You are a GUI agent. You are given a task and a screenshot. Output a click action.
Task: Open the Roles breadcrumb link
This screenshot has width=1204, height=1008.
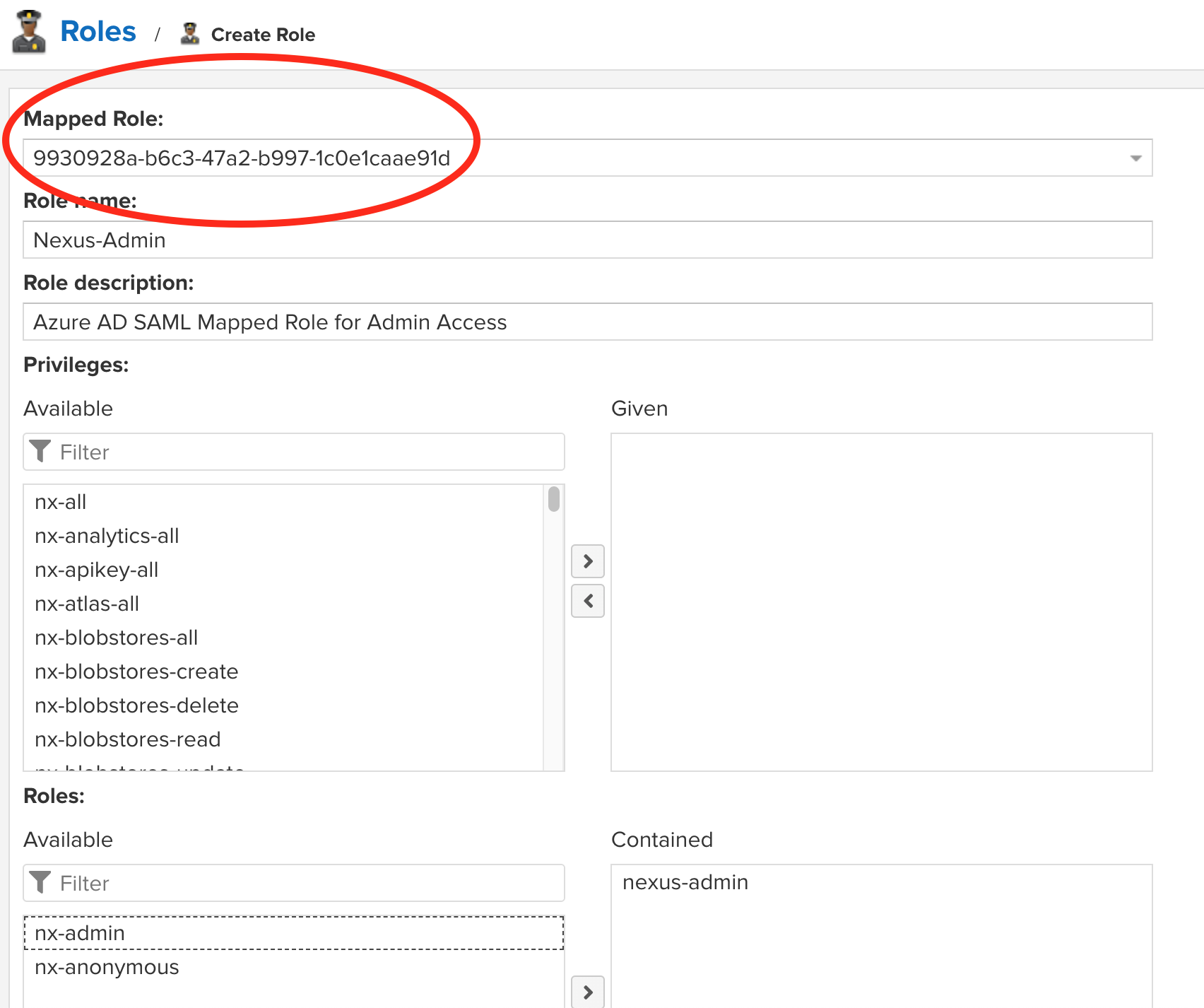98,32
